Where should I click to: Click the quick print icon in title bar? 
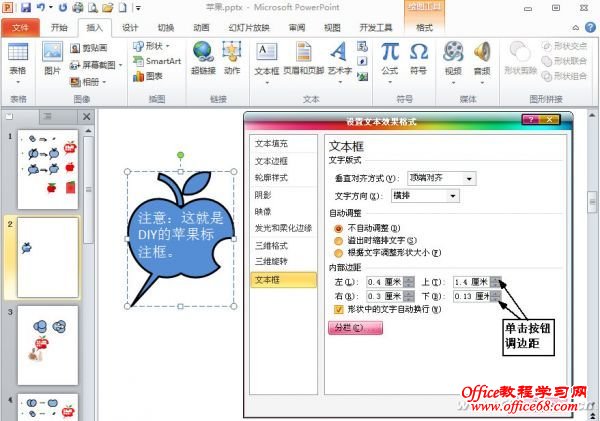78,7
